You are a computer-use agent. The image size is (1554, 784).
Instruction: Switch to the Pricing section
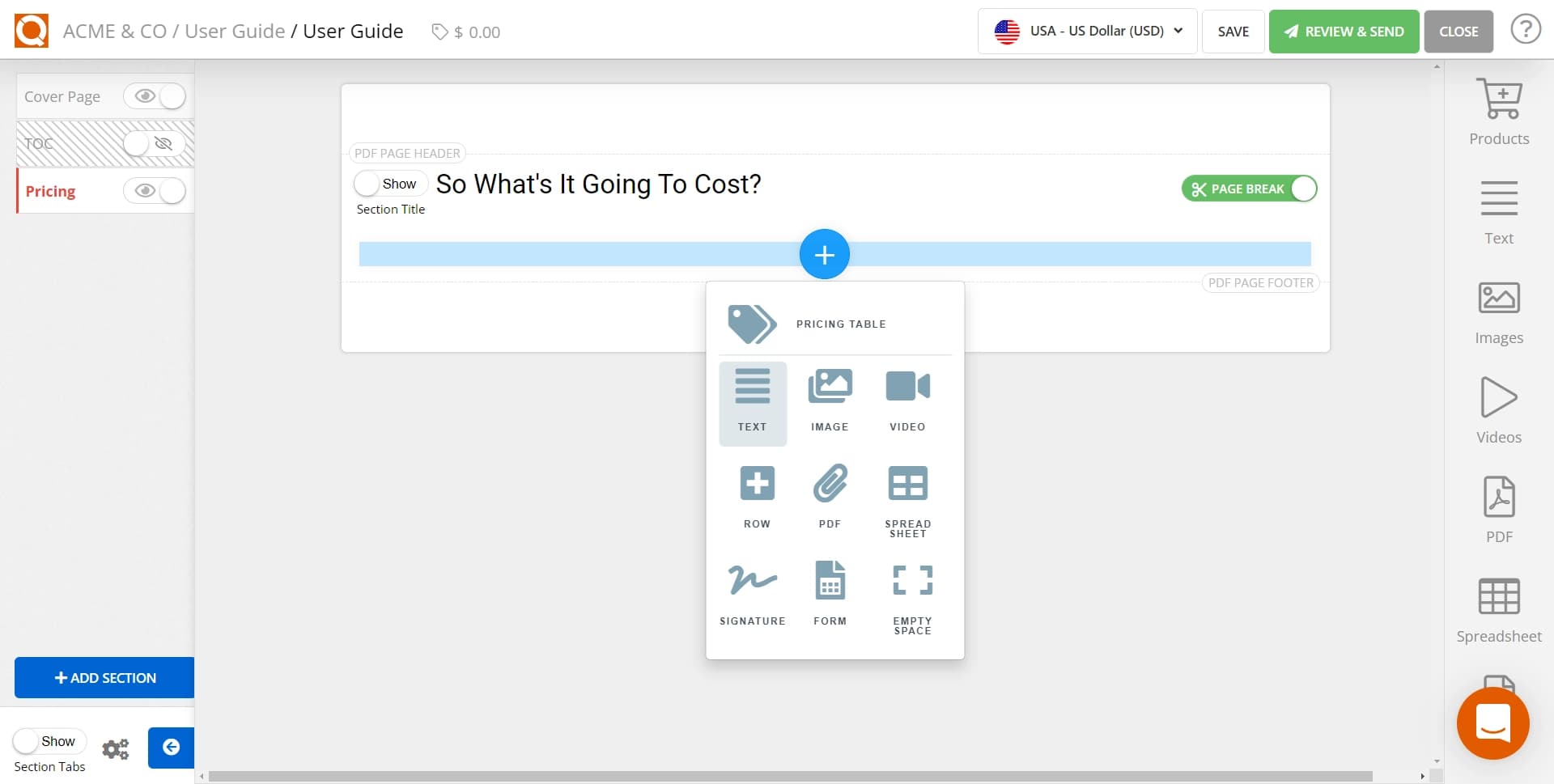(x=50, y=191)
